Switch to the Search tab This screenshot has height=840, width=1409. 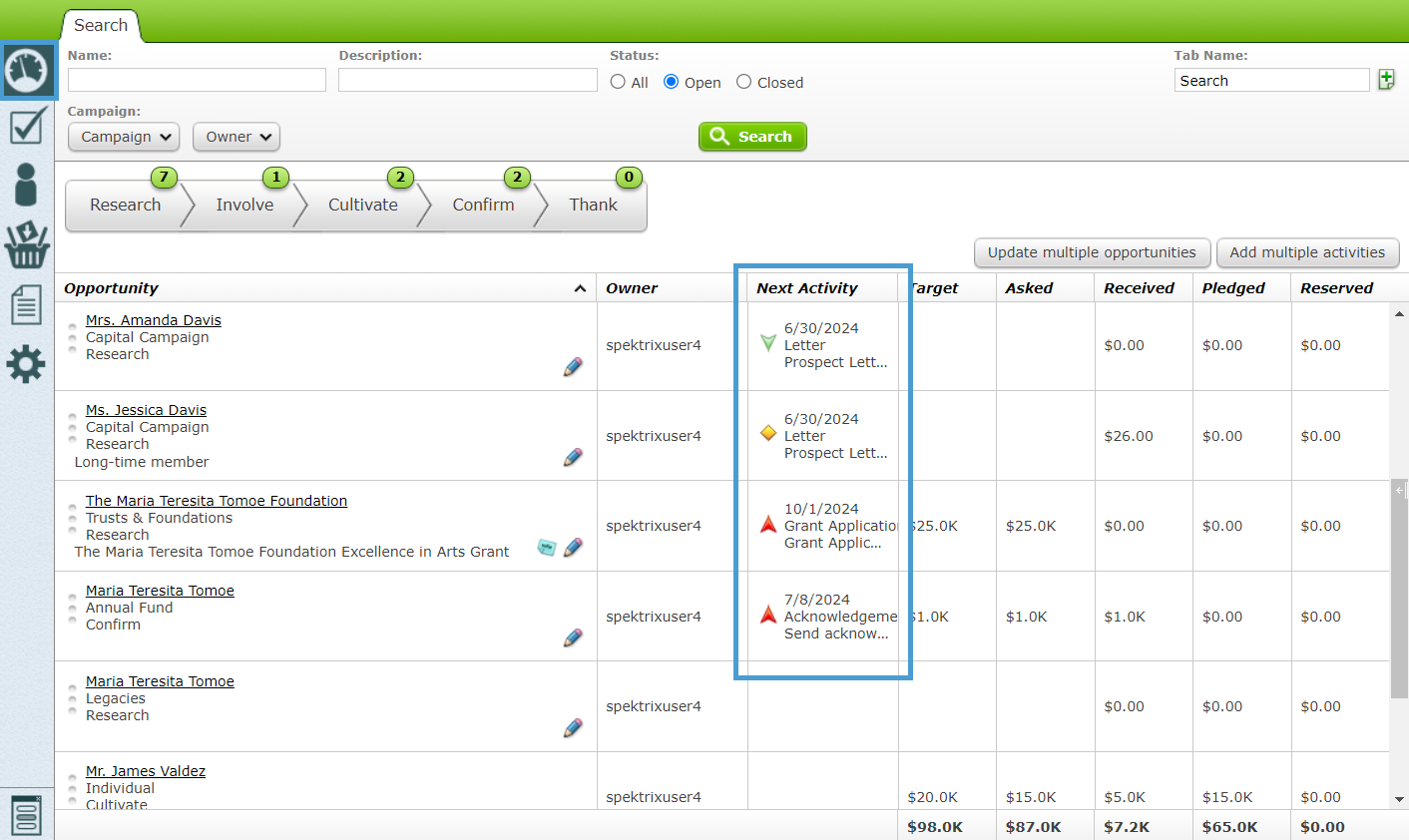click(x=101, y=25)
